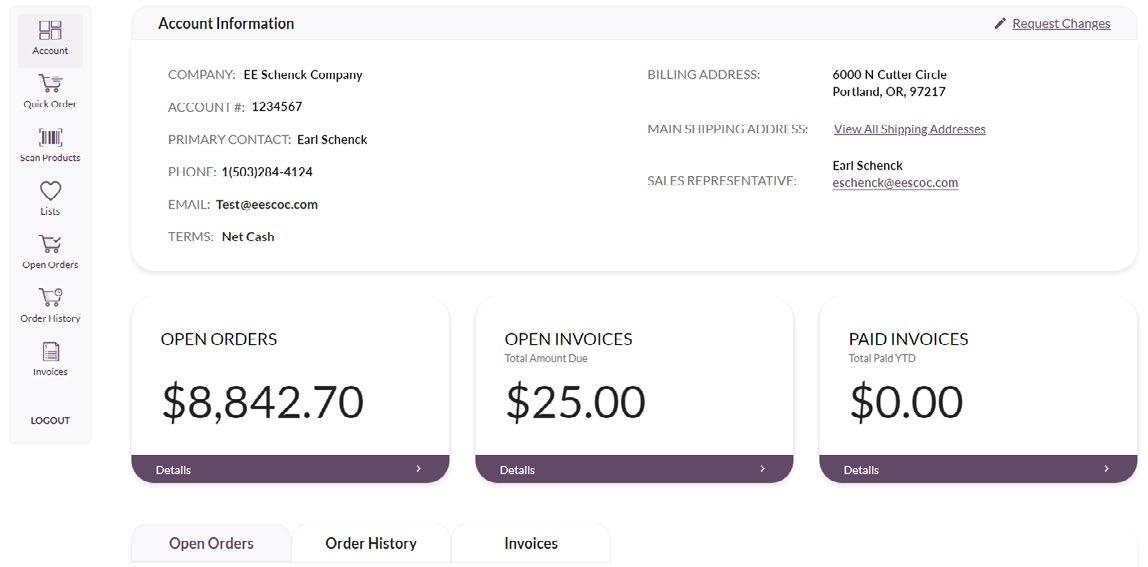Click the Details label under Open Invoices
1148x567 pixels.
(x=517, y=470)
